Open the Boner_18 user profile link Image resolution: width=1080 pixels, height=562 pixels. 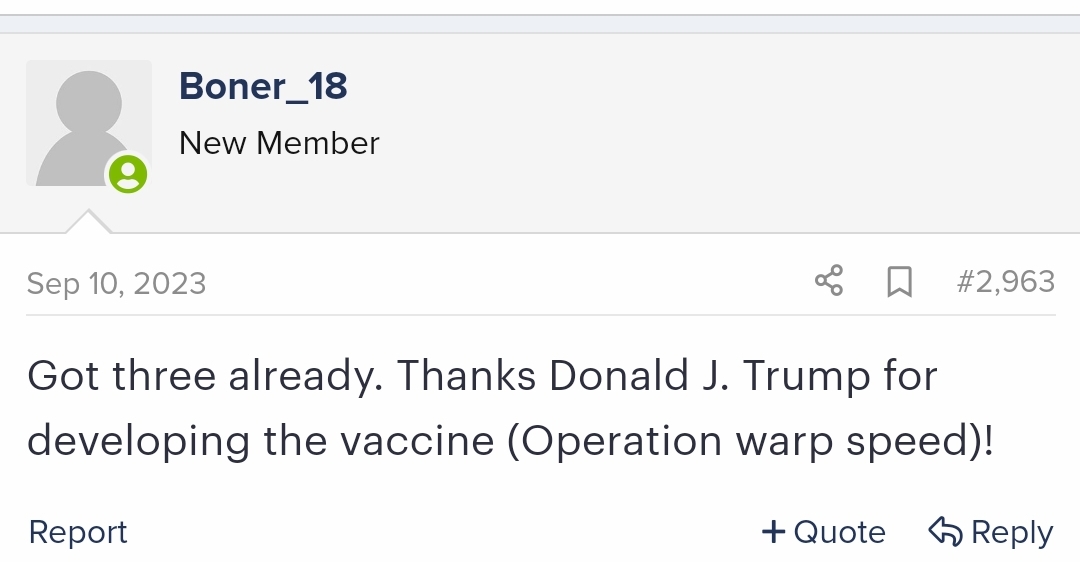click(x=263, y=86)
